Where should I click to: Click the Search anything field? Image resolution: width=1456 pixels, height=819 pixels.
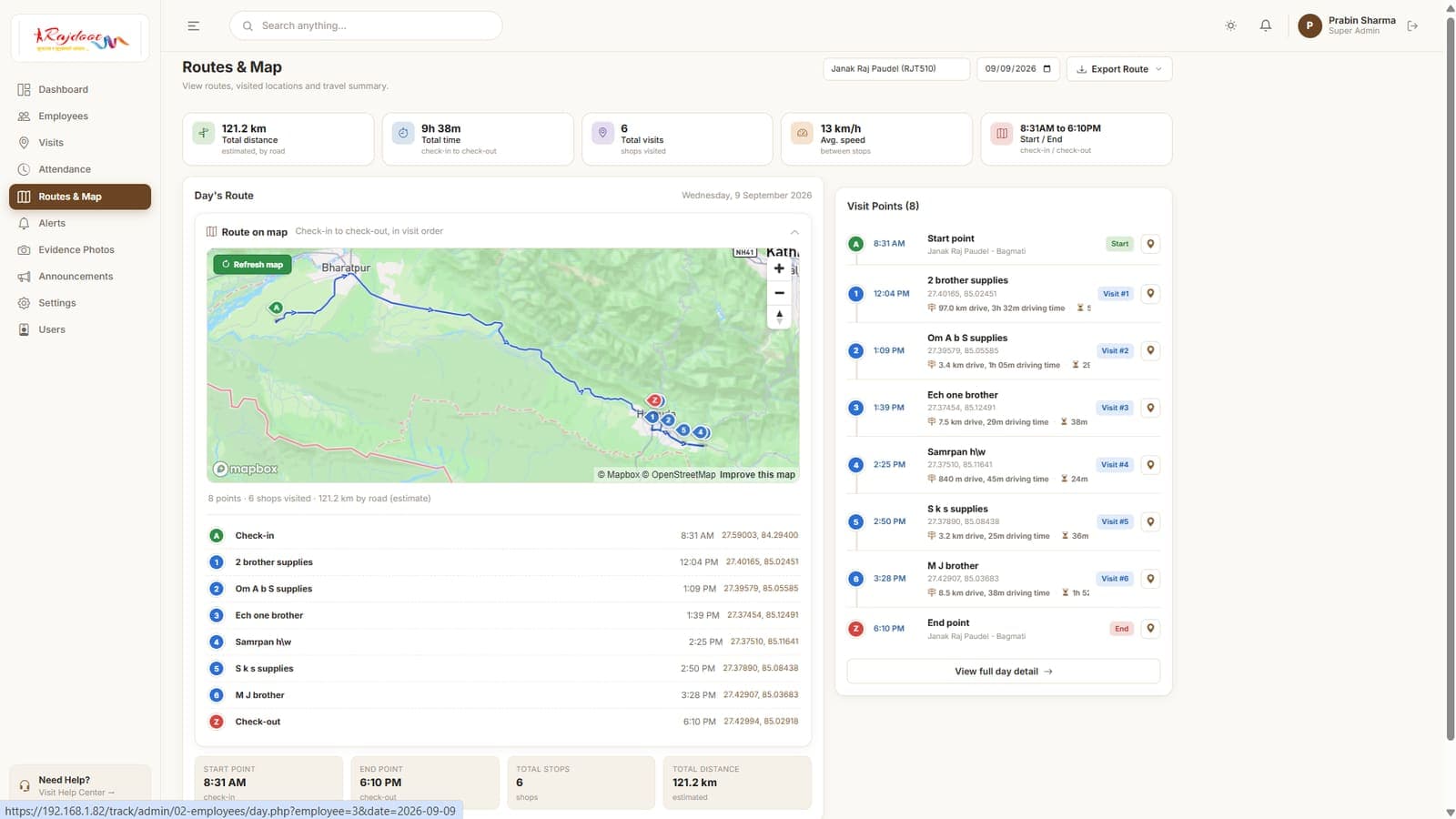(366, 25)
